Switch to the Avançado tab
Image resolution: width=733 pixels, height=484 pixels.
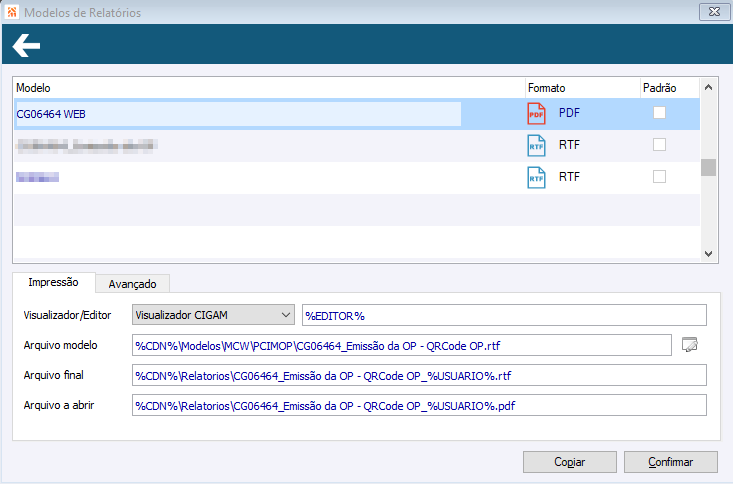[x=132, y=284]
